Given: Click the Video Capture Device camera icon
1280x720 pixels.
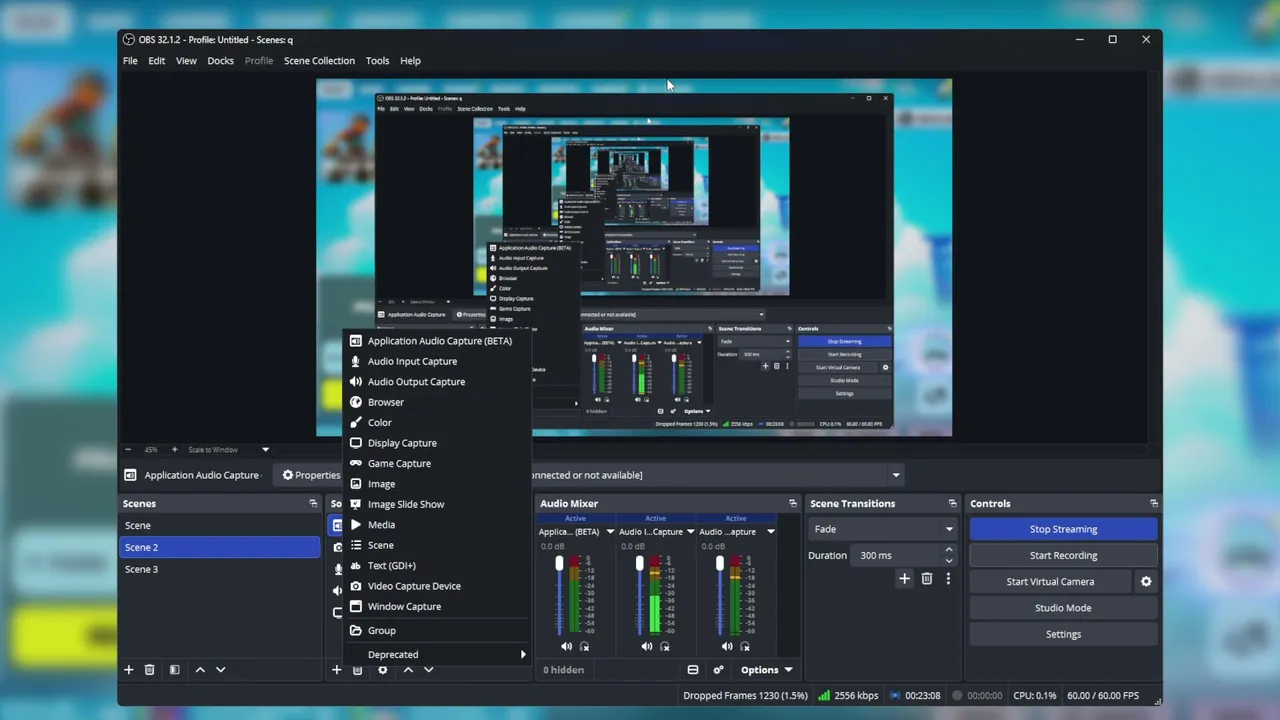Looking at the screenshot, I should pos(355,586).
